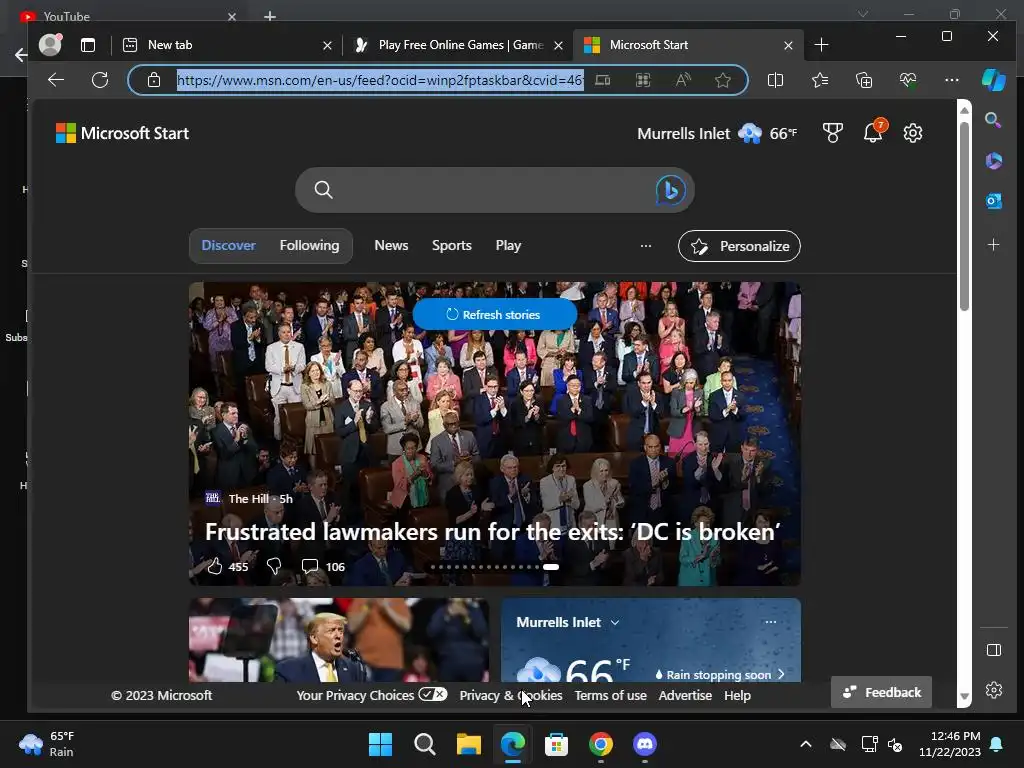
Task: Open Collections icon in toolbar
Action: [864, 80]
